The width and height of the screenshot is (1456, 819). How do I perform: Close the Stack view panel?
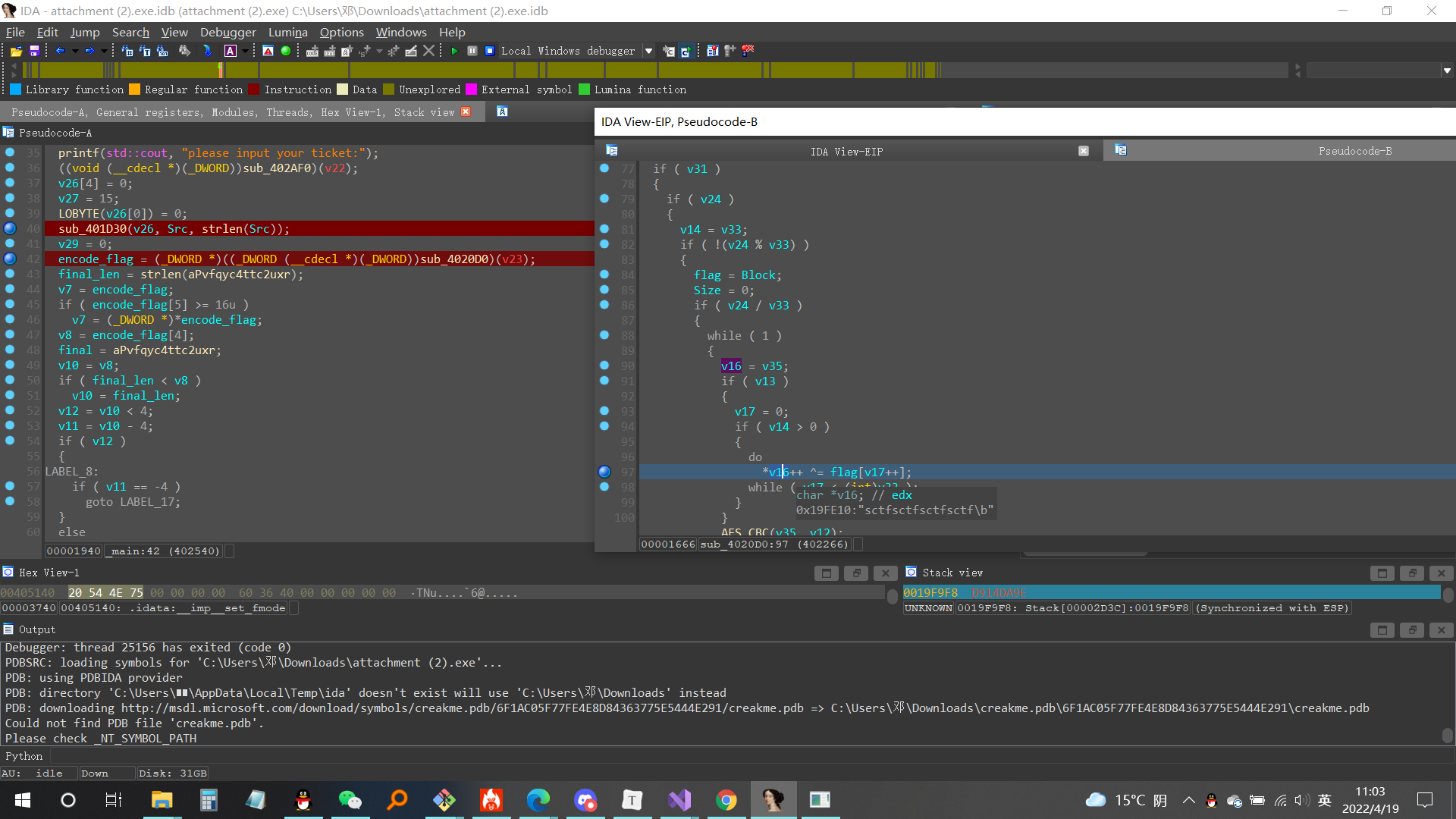click(1442, 573)
